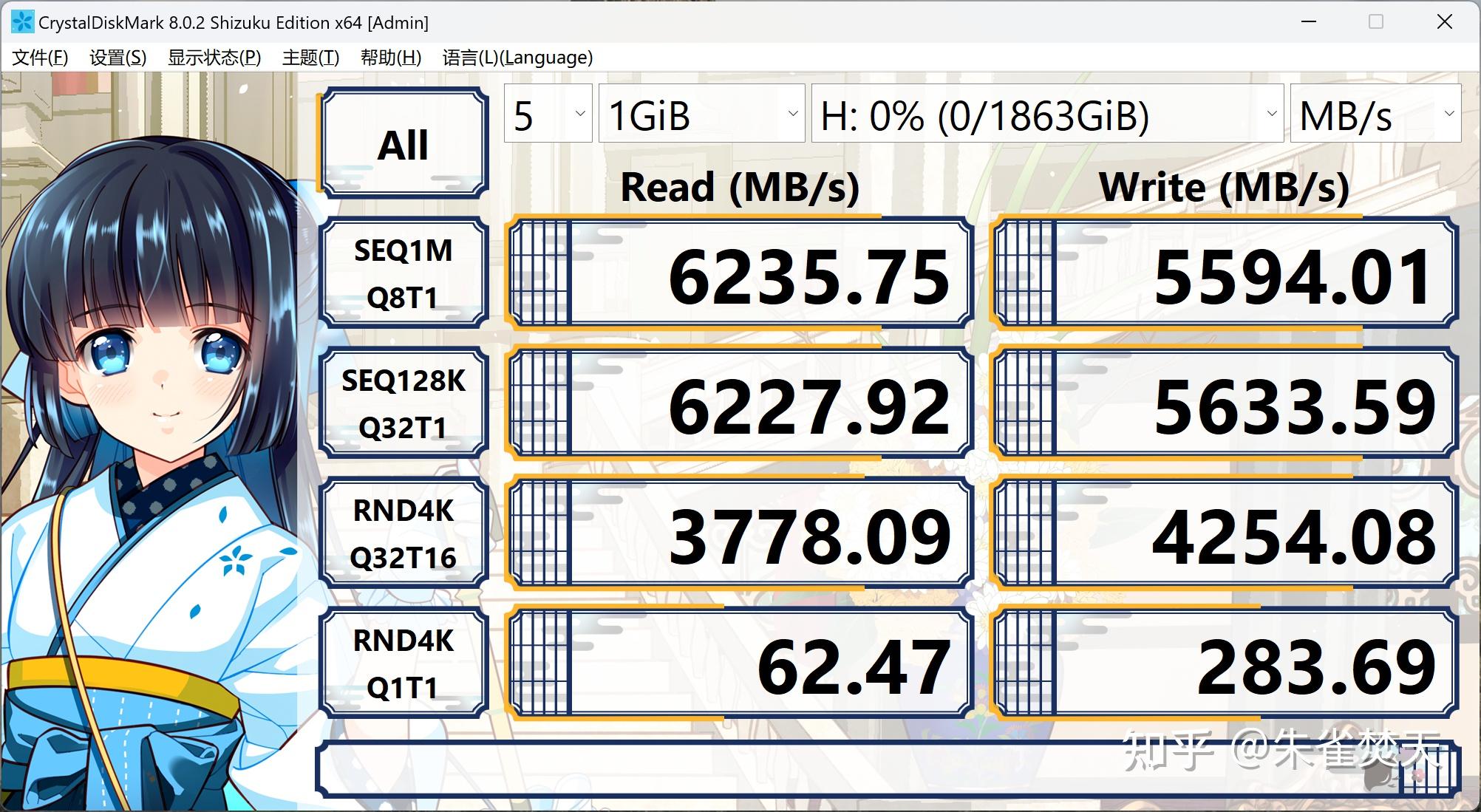This screenshot has width=1481, height=812.
Task: Open the test size dropdown showing 1GiB
Action: (701, 113)
